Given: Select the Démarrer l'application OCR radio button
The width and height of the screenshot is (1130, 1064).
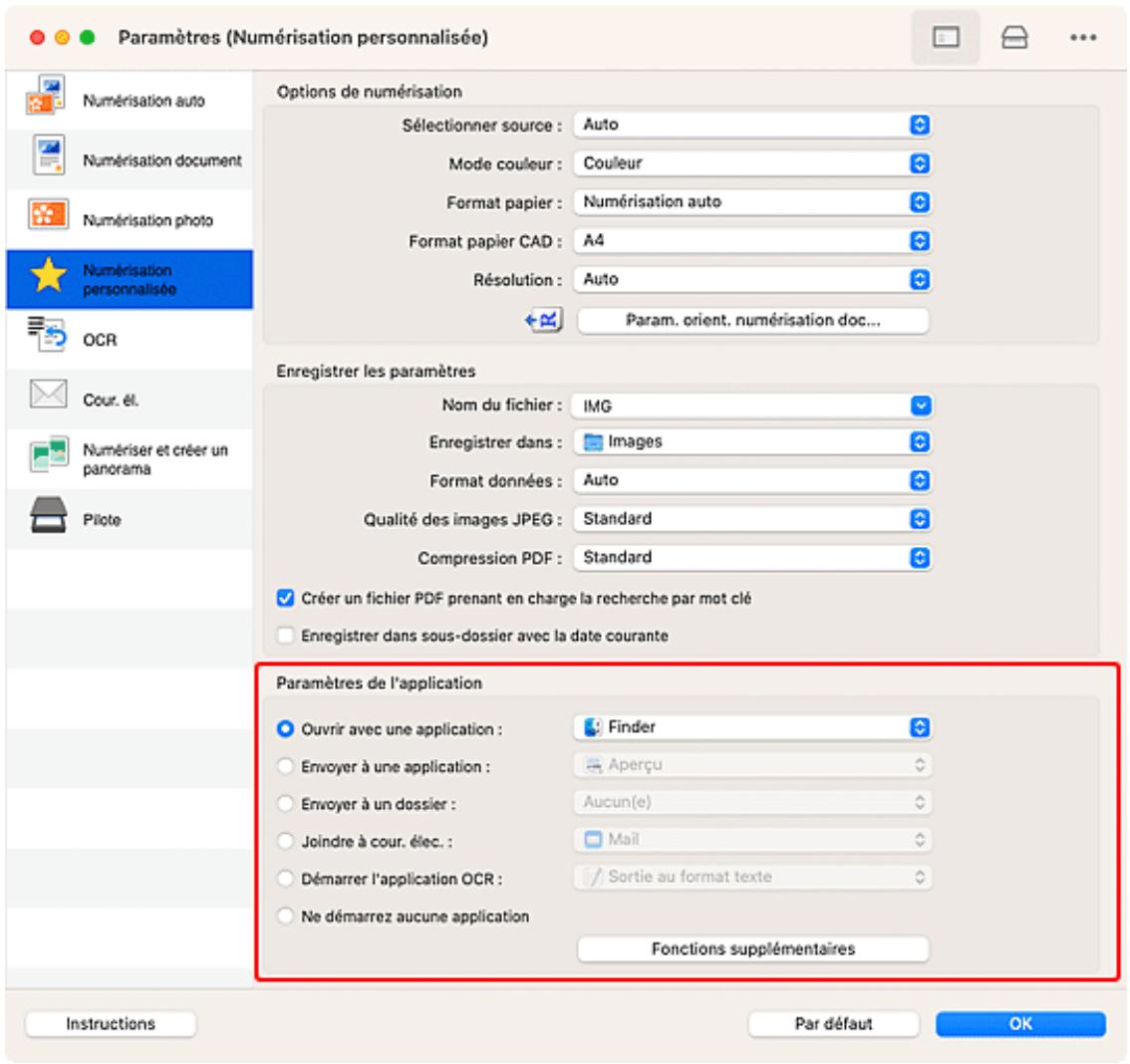Looking at the screenshot, I should (x=285, y=879).
